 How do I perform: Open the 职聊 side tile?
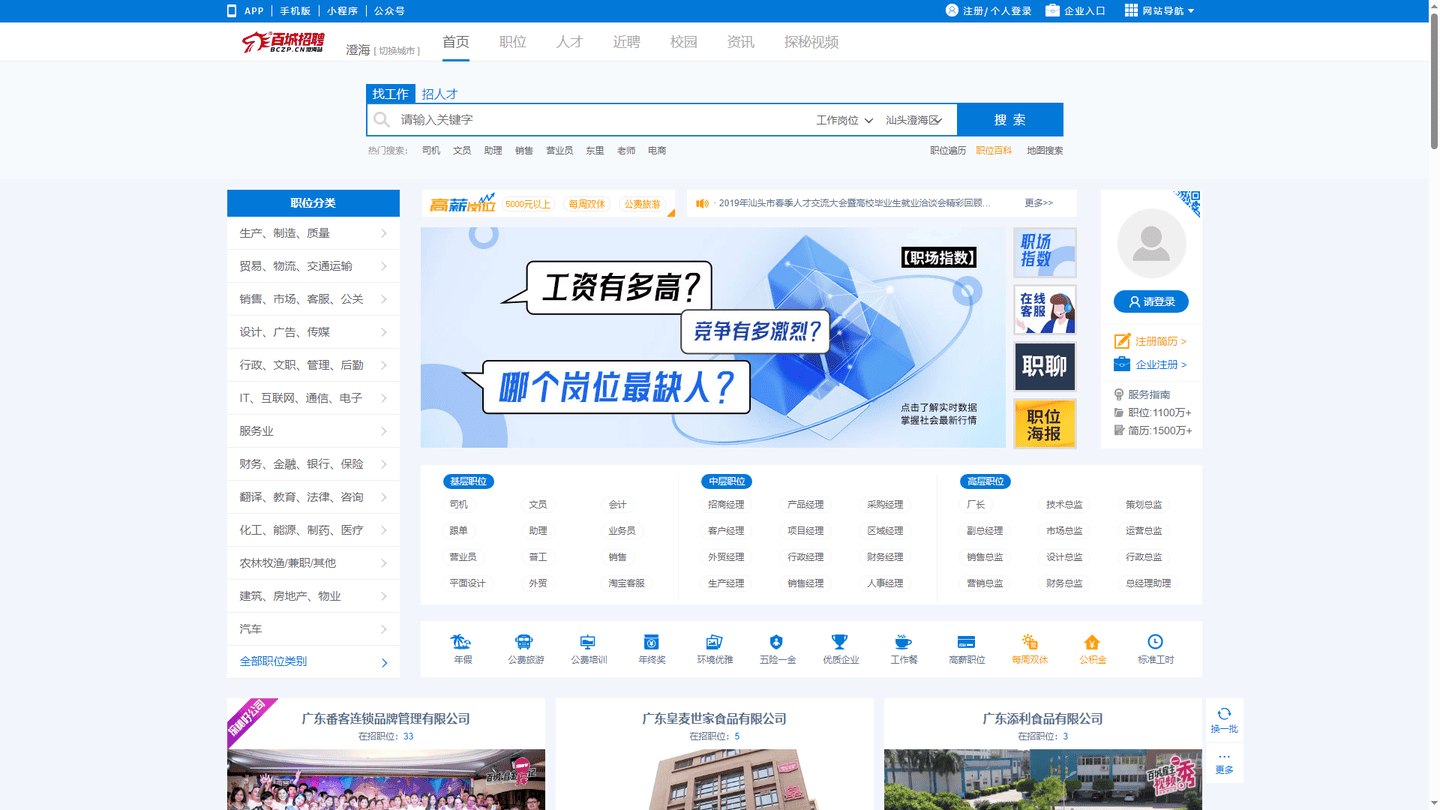coord(1045,366)
